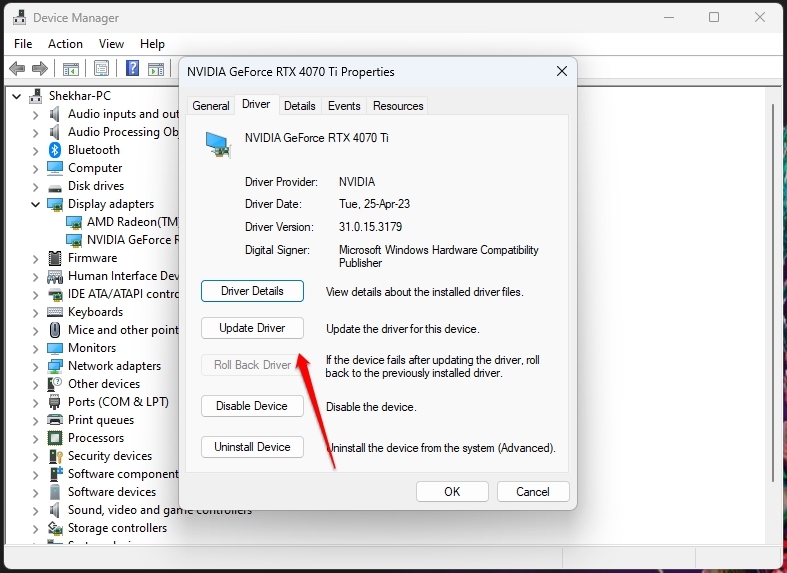Click the Driver Details button
787x573 pixels.
[252, 291]
